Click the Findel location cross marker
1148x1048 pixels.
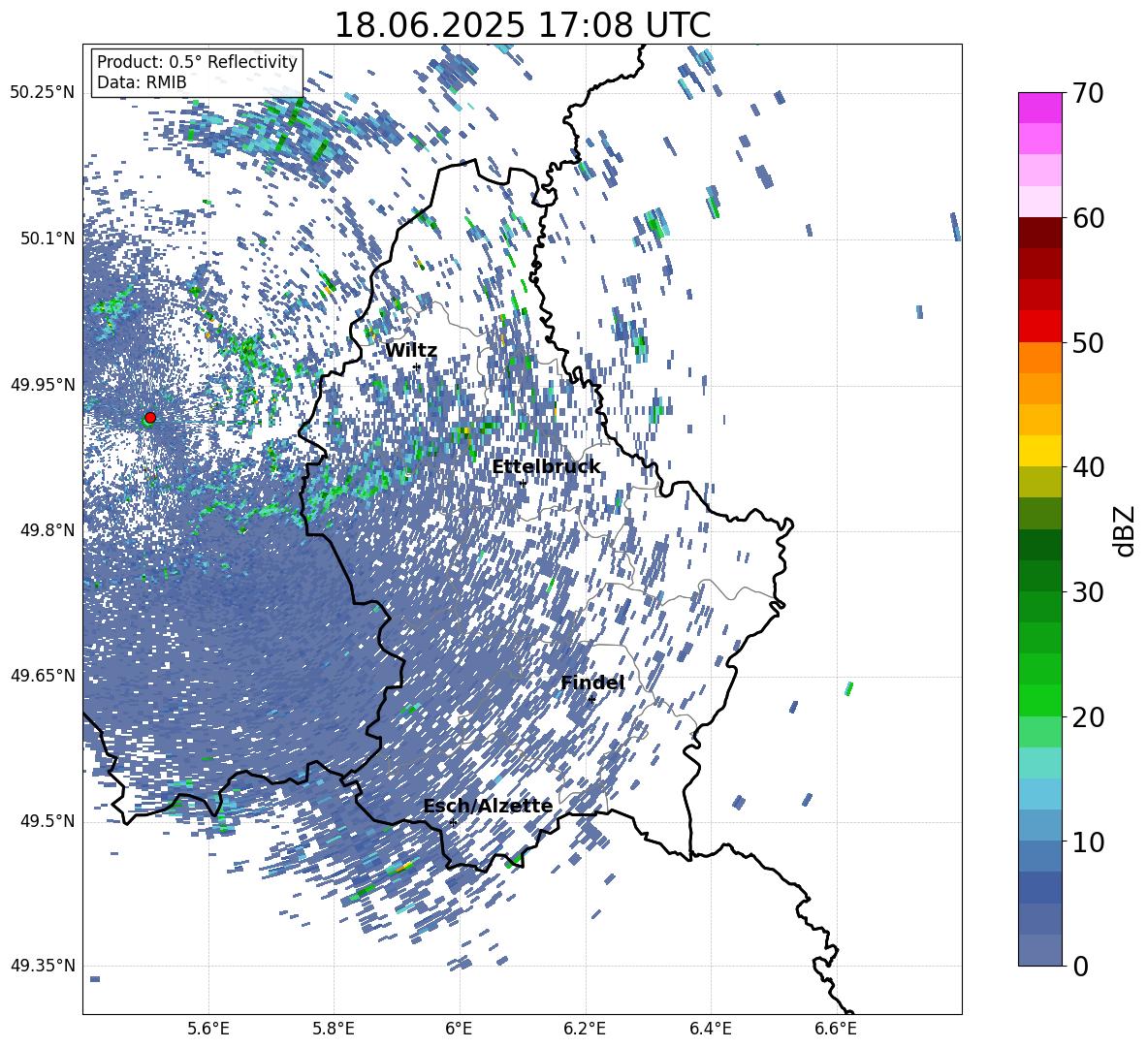point(591,700)
